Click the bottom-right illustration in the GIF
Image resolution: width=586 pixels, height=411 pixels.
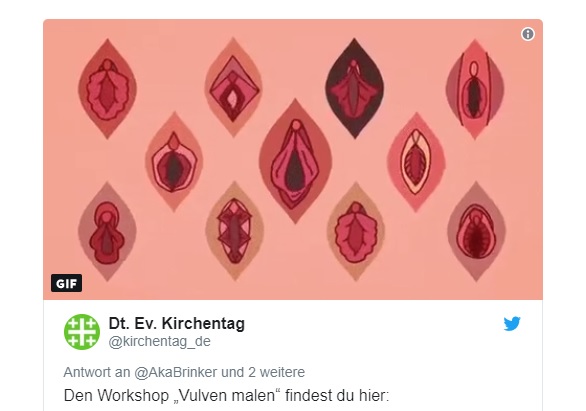click(x=476, y=232)
